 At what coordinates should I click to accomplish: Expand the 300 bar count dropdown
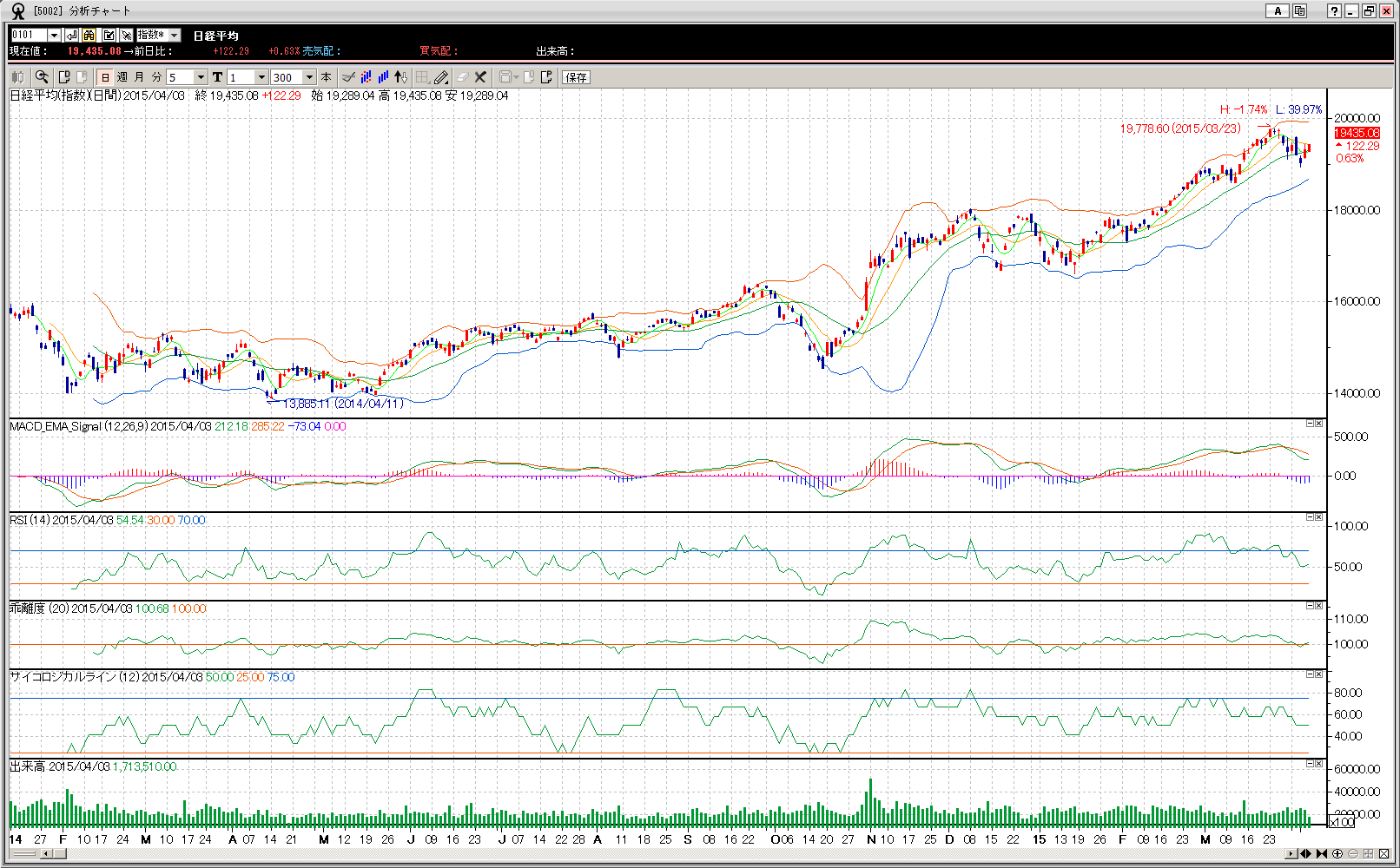(x=309, y=77)
